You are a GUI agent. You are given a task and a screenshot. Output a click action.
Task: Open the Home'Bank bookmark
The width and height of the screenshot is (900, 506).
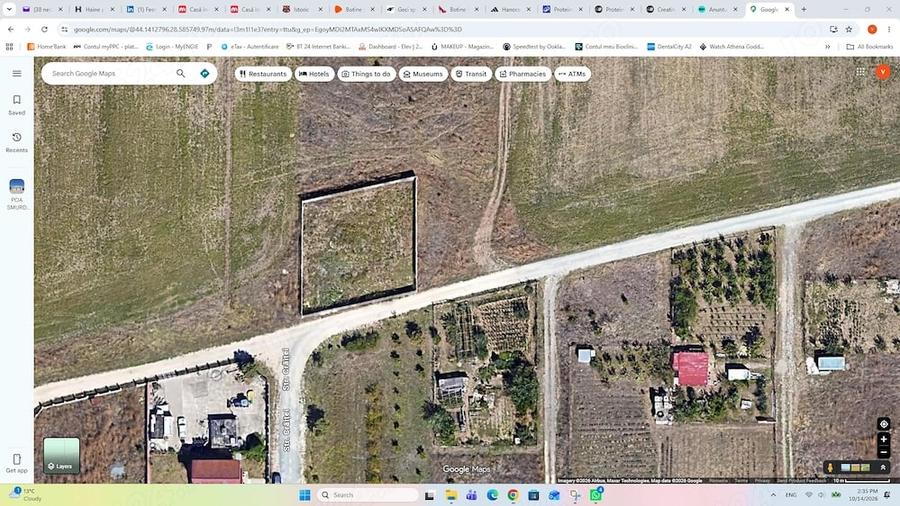pyautogui.click(x=46, y=46)
